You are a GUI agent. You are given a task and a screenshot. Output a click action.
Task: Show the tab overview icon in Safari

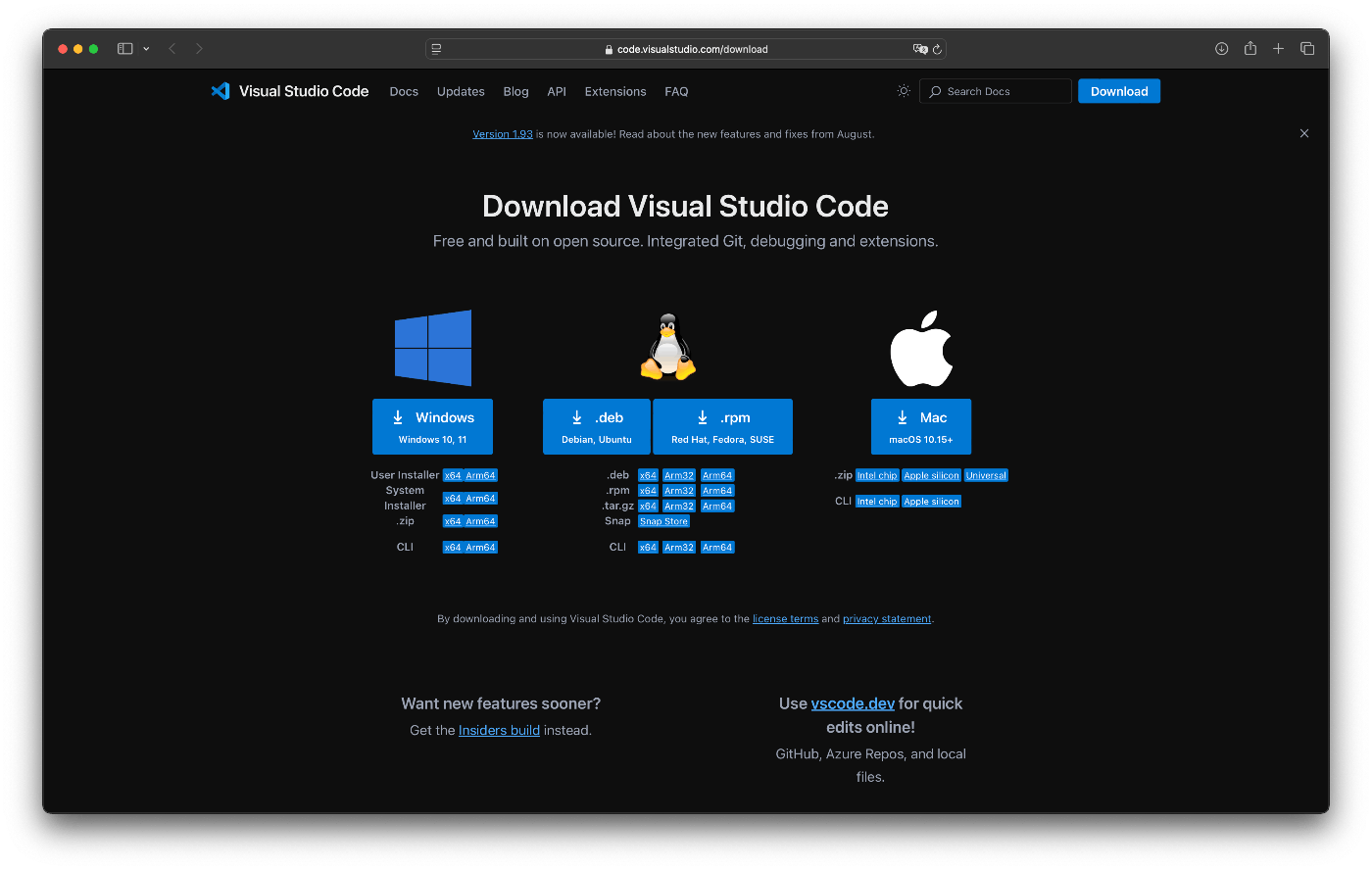[1307, 49]
